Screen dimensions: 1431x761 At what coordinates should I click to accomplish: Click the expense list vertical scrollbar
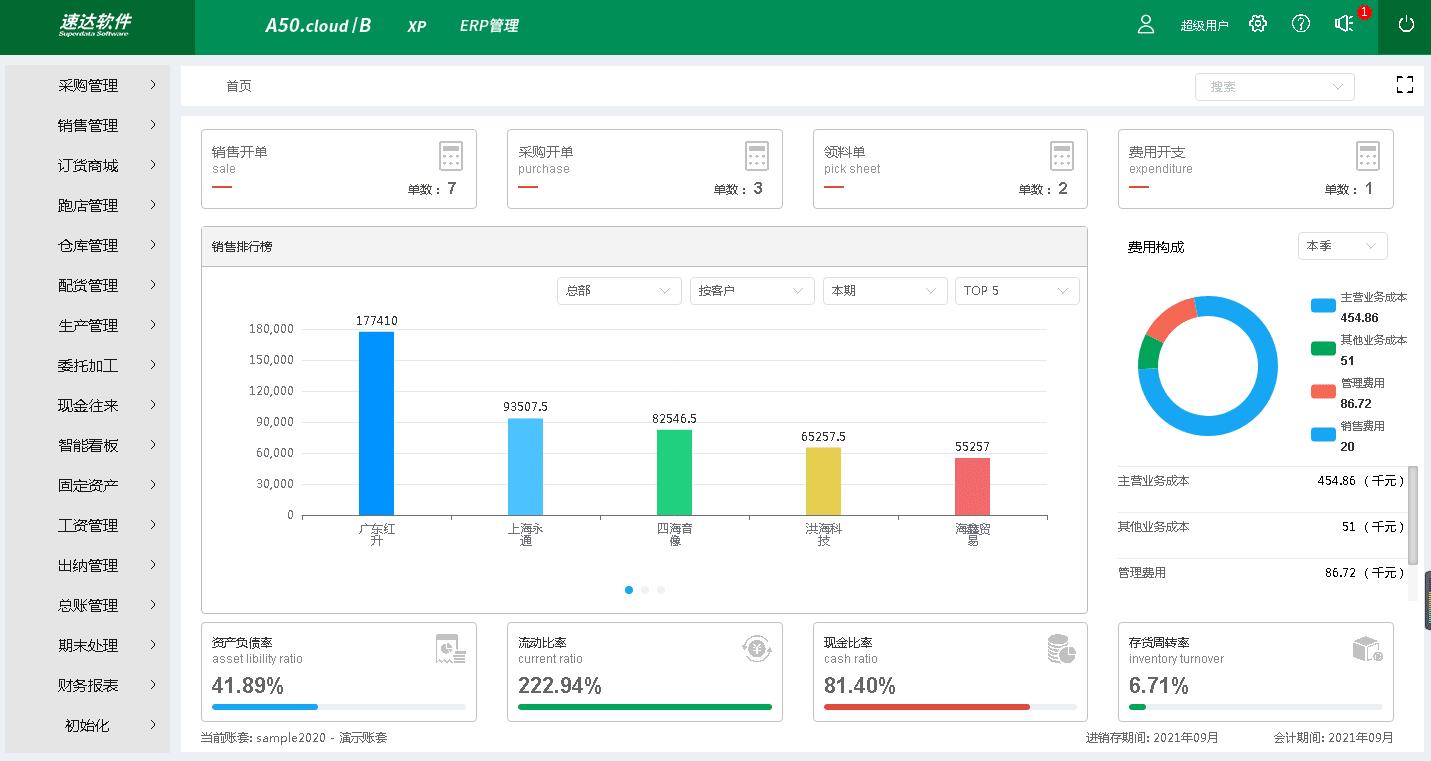[x=1412, y=515]
